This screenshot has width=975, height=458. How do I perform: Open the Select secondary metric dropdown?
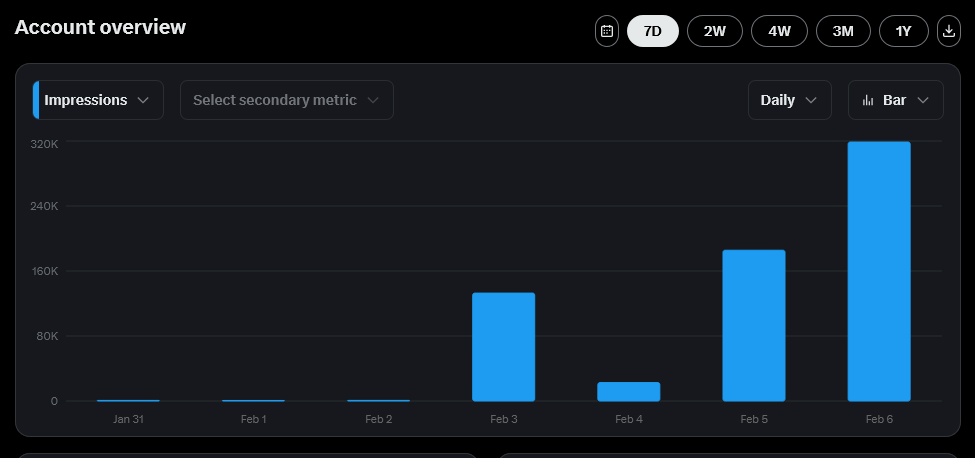click(x=287, y=100)
